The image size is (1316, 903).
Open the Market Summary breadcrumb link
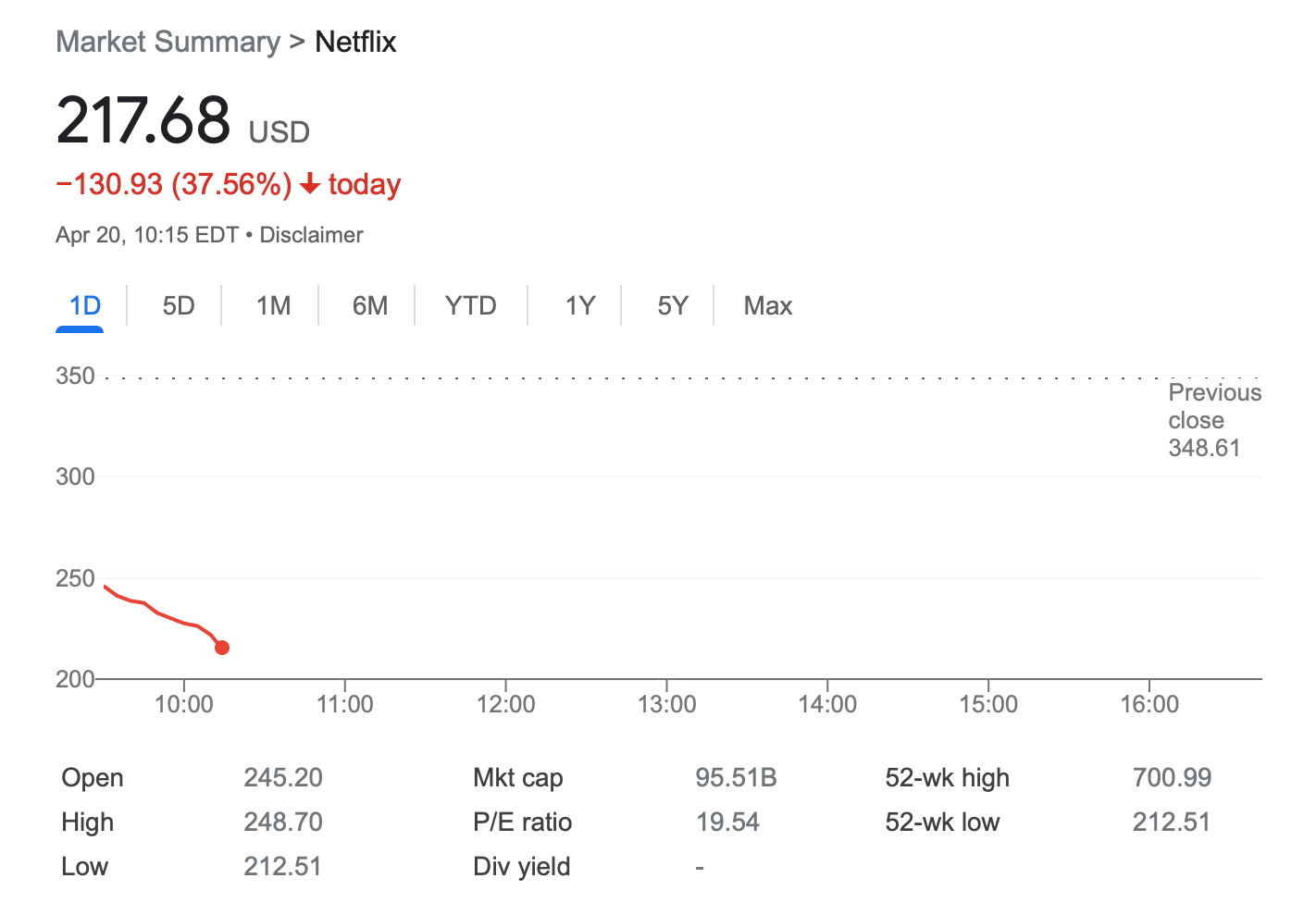168,42
